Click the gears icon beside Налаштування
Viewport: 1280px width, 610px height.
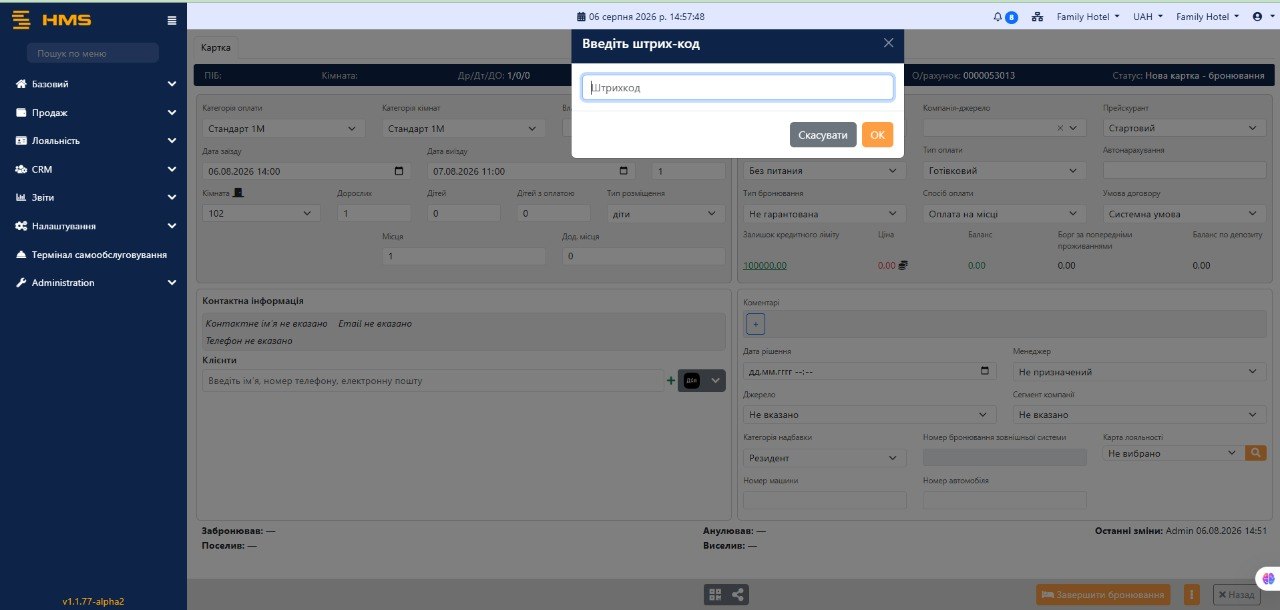pos(21,226)
